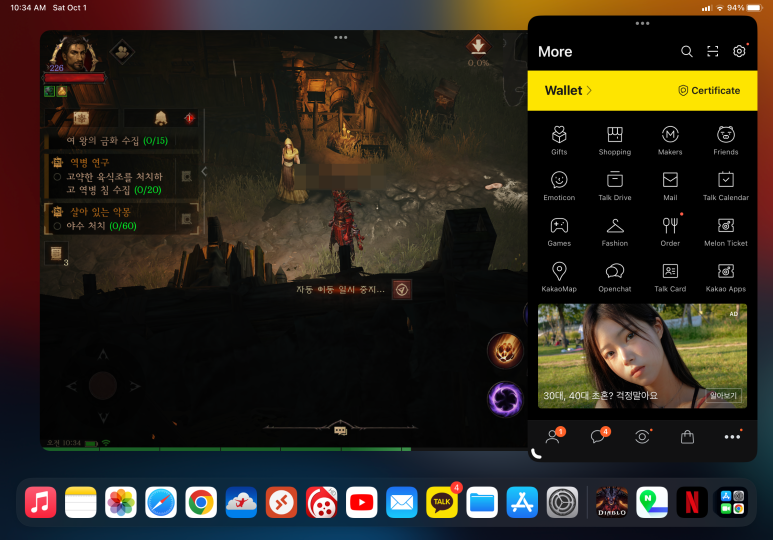Open Diablo Immortal from dock

tap(612, 502)
